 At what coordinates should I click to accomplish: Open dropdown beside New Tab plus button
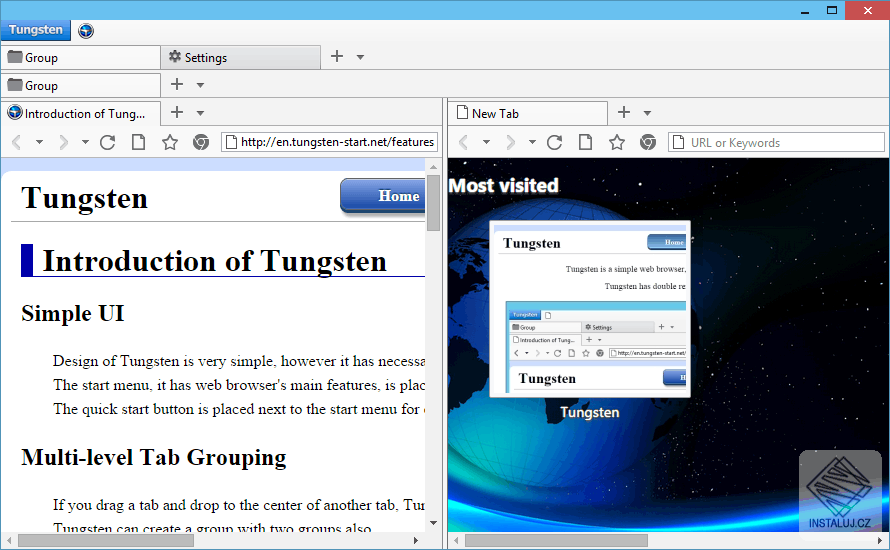click(647, 113)
